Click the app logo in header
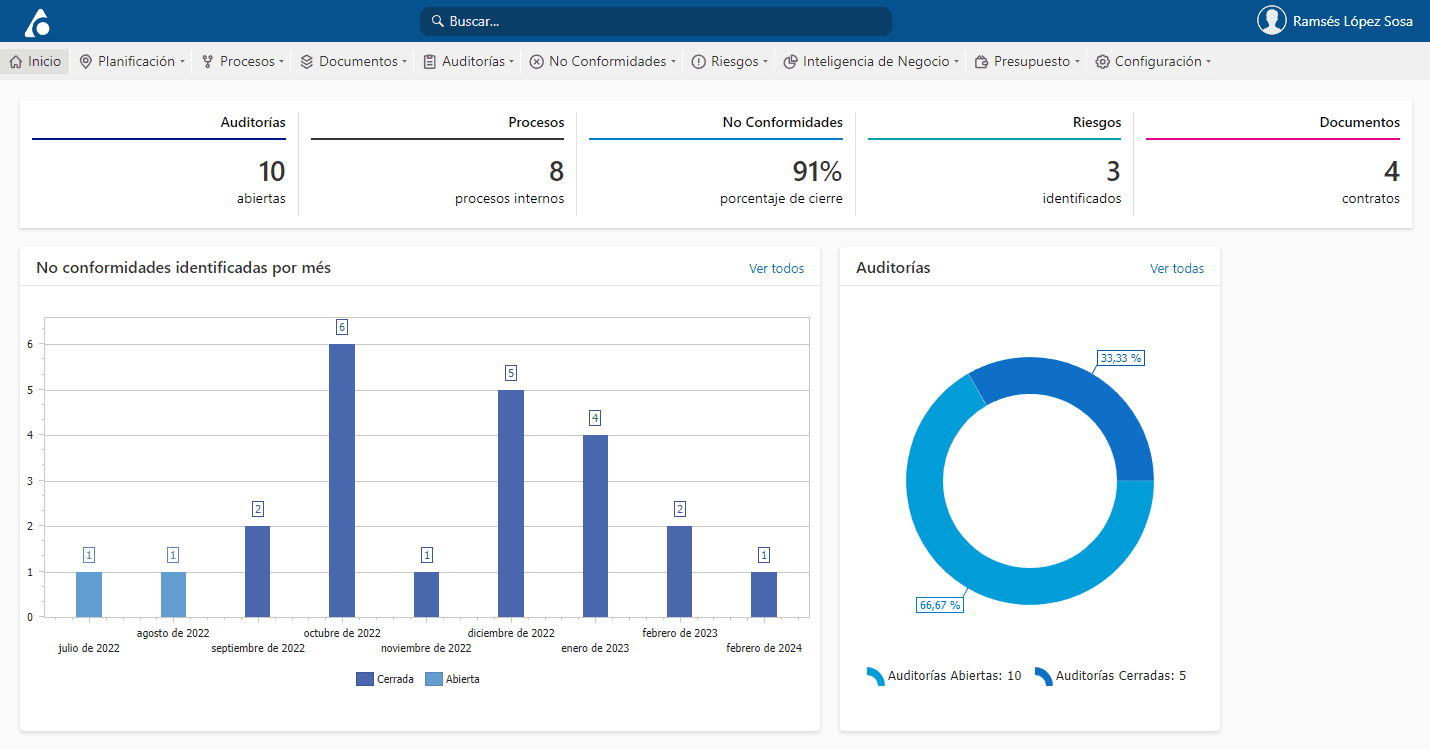1430x749 pixels. pos(38,22)
